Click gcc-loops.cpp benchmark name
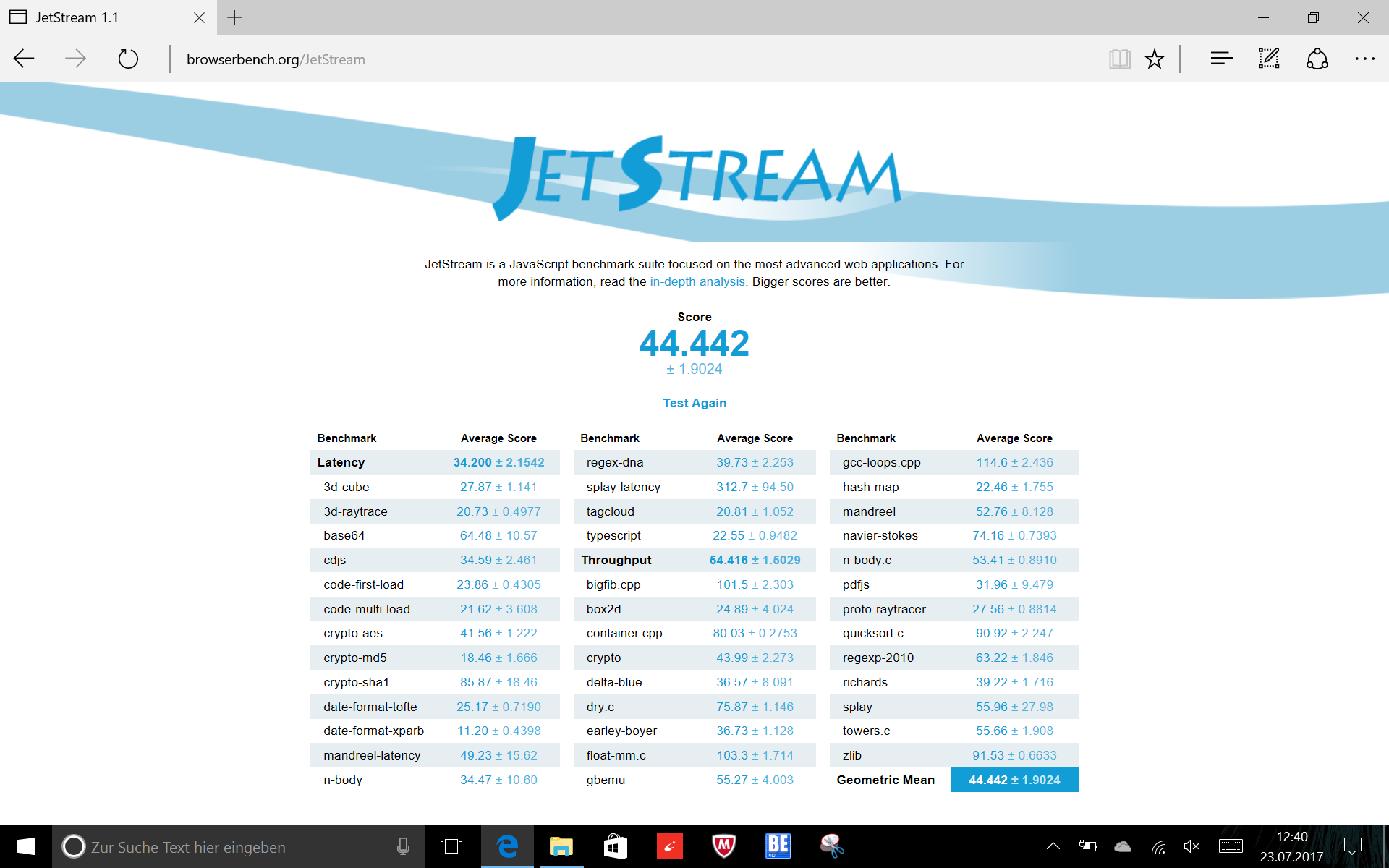Viewport: 1389px width, 868px height. 881,462
